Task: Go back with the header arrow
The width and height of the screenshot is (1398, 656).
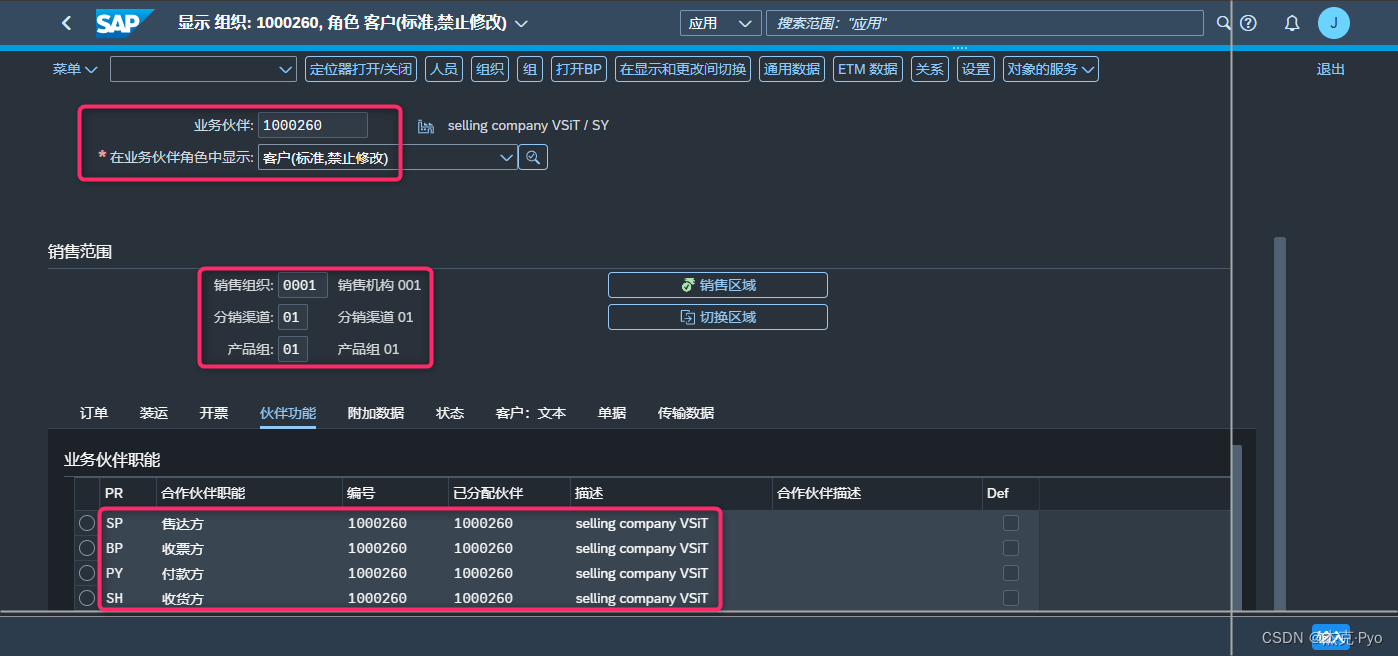Action: pos(67,22)
